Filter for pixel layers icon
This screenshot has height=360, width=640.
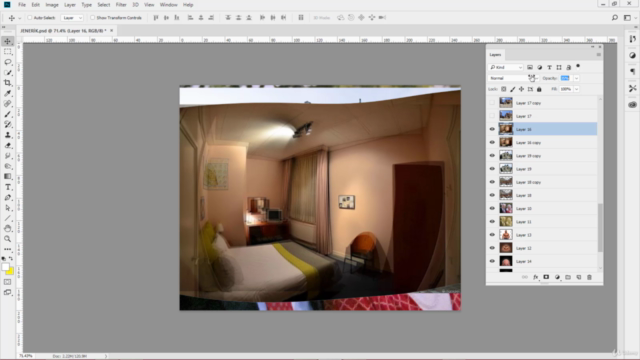point(530,67)
